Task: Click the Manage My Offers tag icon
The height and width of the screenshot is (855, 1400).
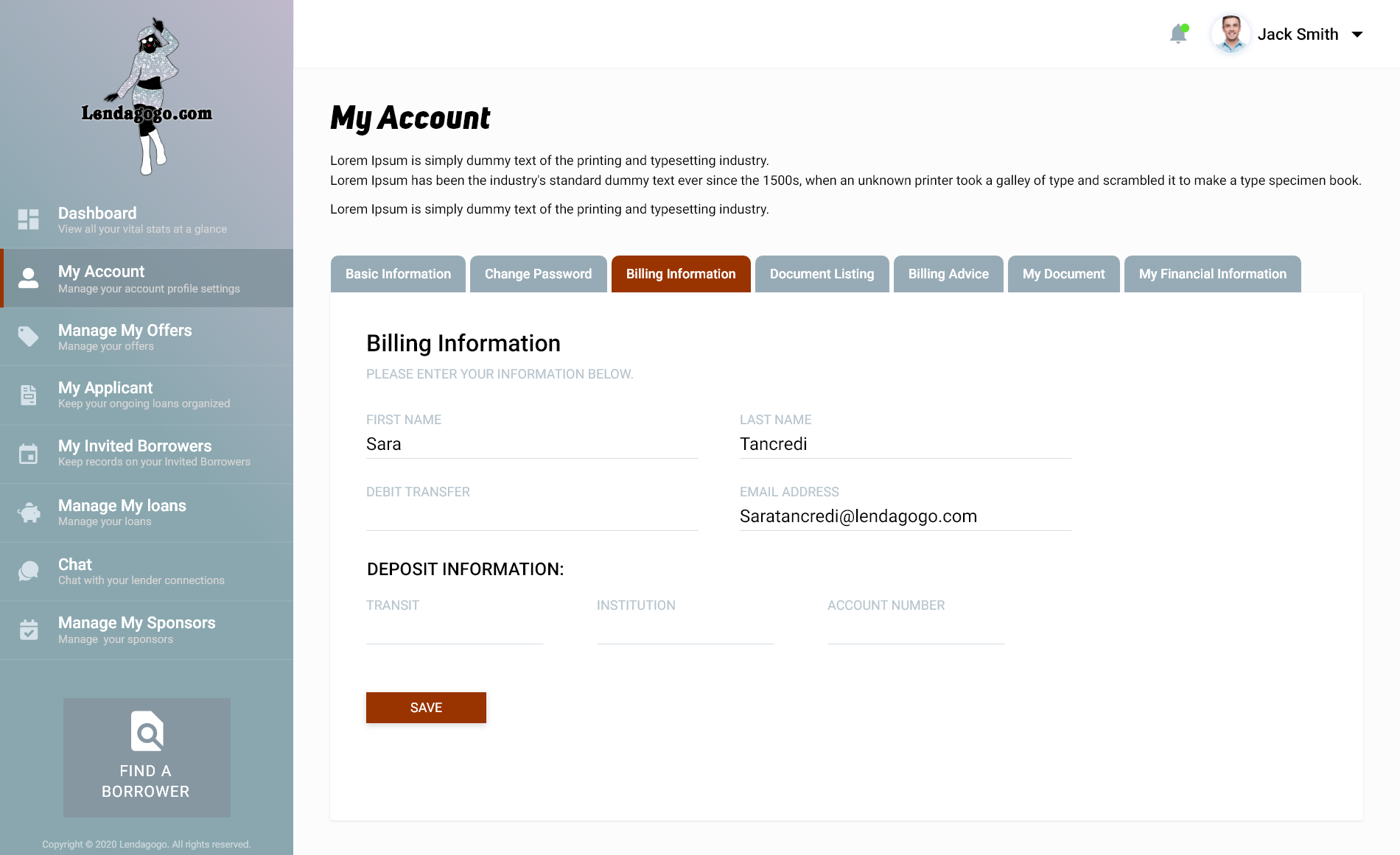Action: pyautogui.click(x=29, y=337)
